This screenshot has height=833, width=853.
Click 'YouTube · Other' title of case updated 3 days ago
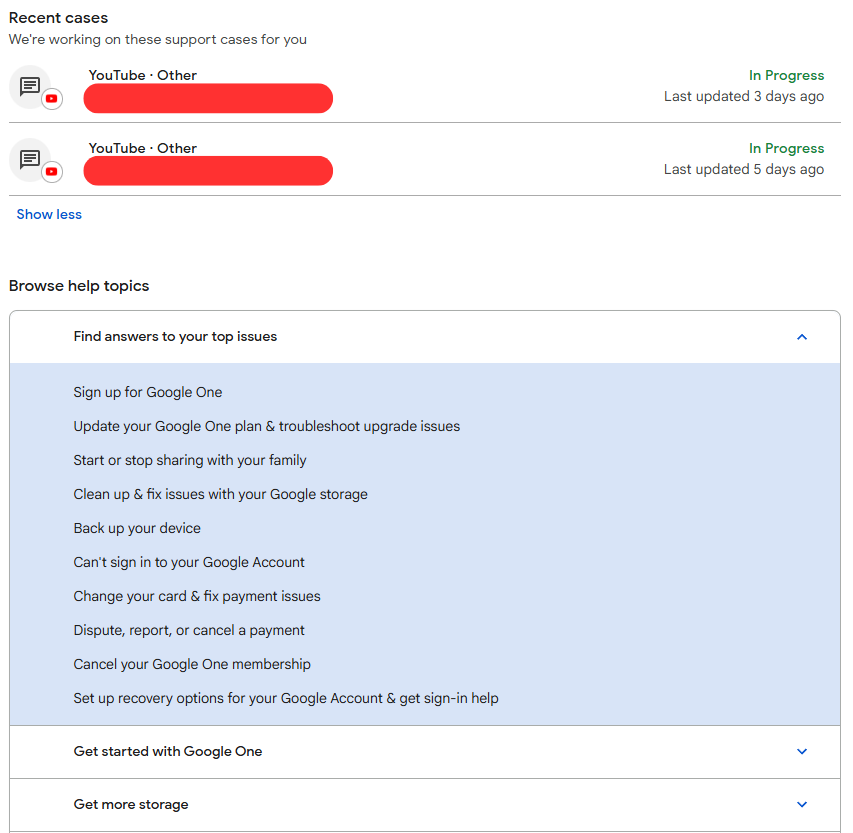tap(143, 75)
